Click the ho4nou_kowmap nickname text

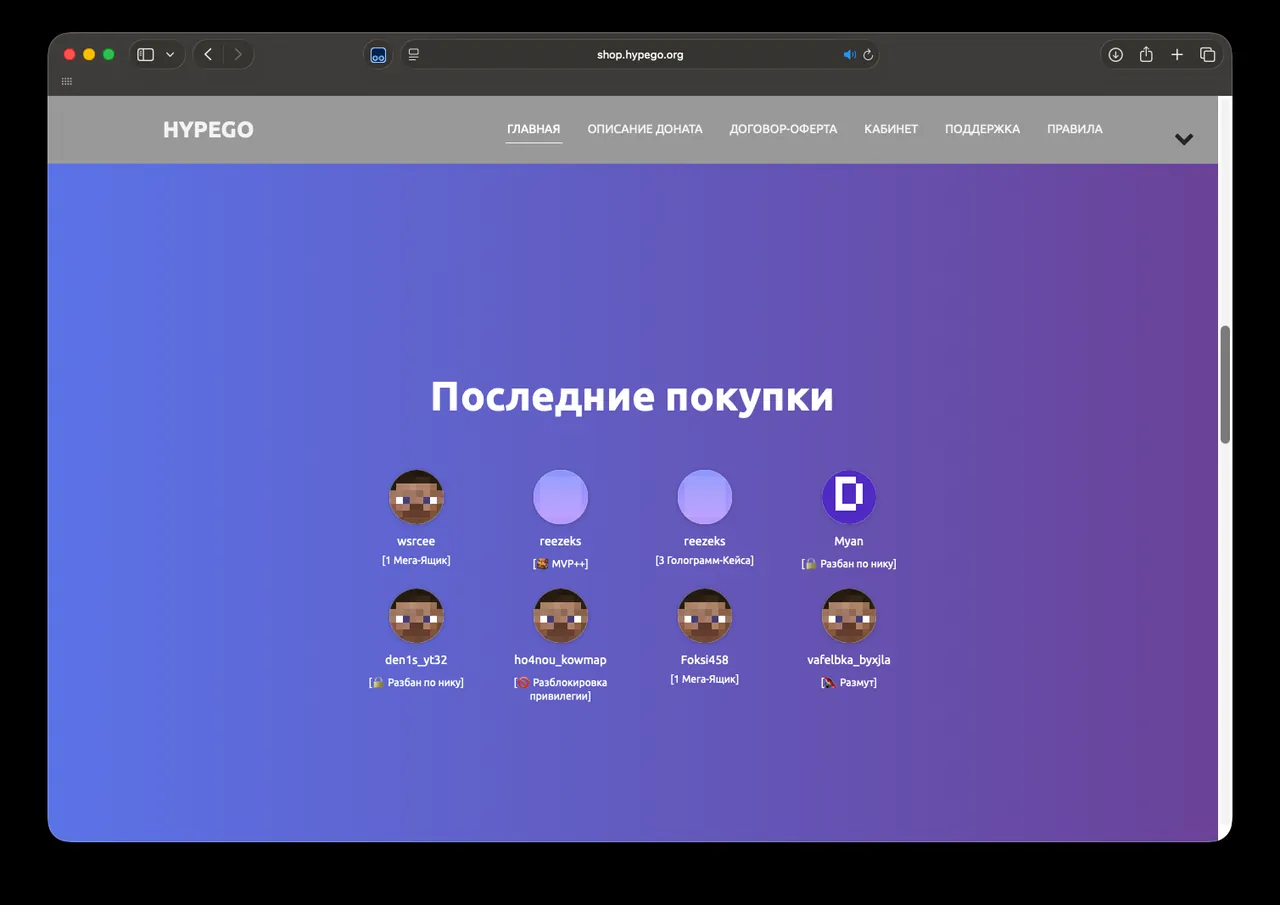point(560,660)
